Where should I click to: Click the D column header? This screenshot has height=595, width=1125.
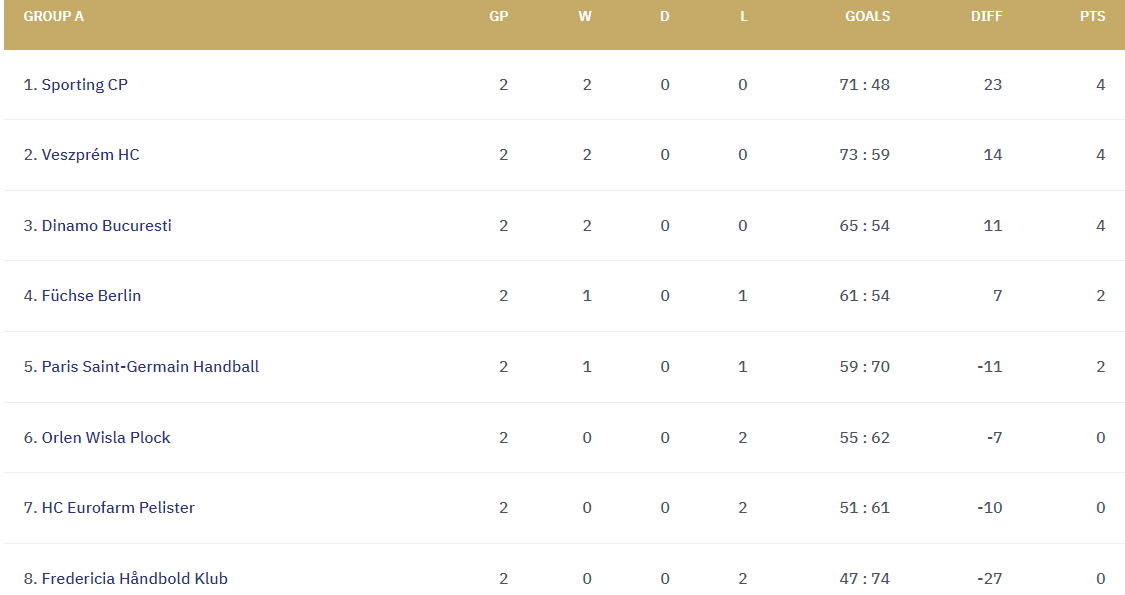(664, 17)
